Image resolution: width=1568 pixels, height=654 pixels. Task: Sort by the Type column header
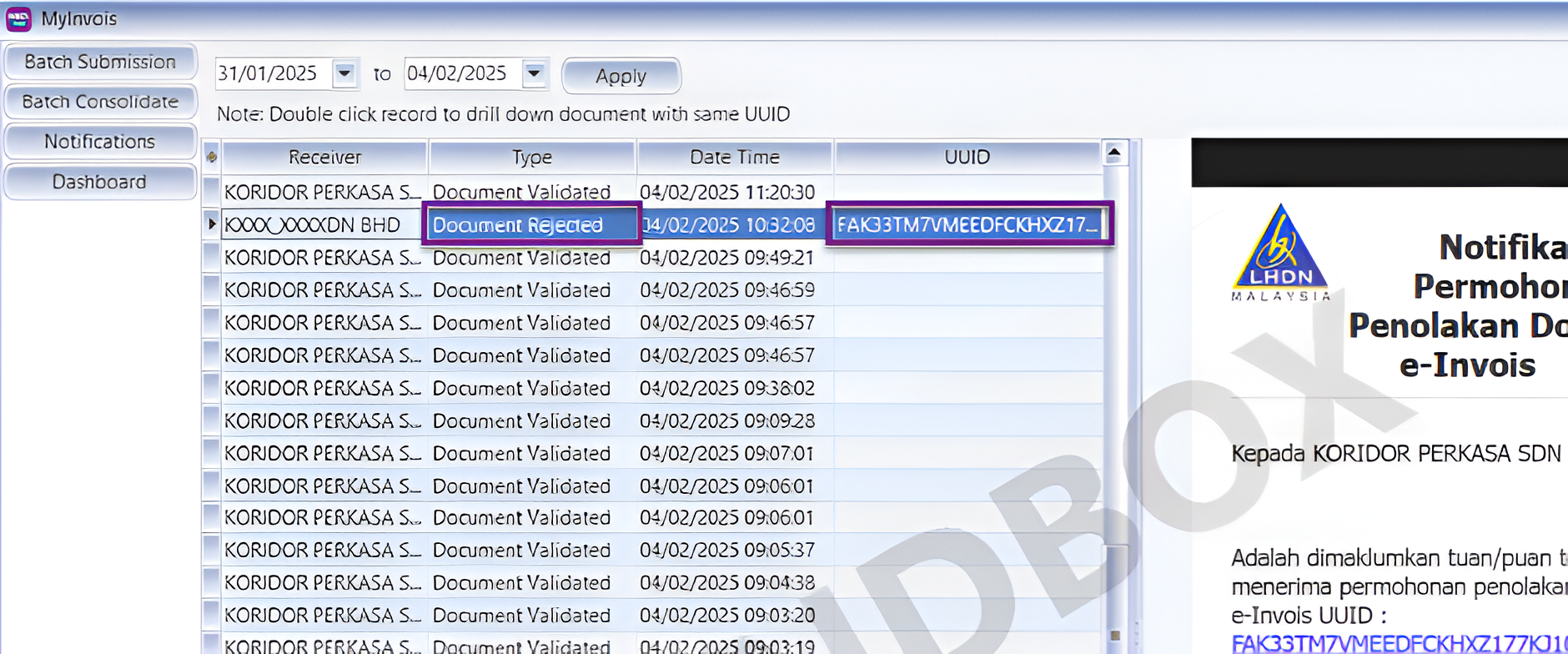point(532,157)
